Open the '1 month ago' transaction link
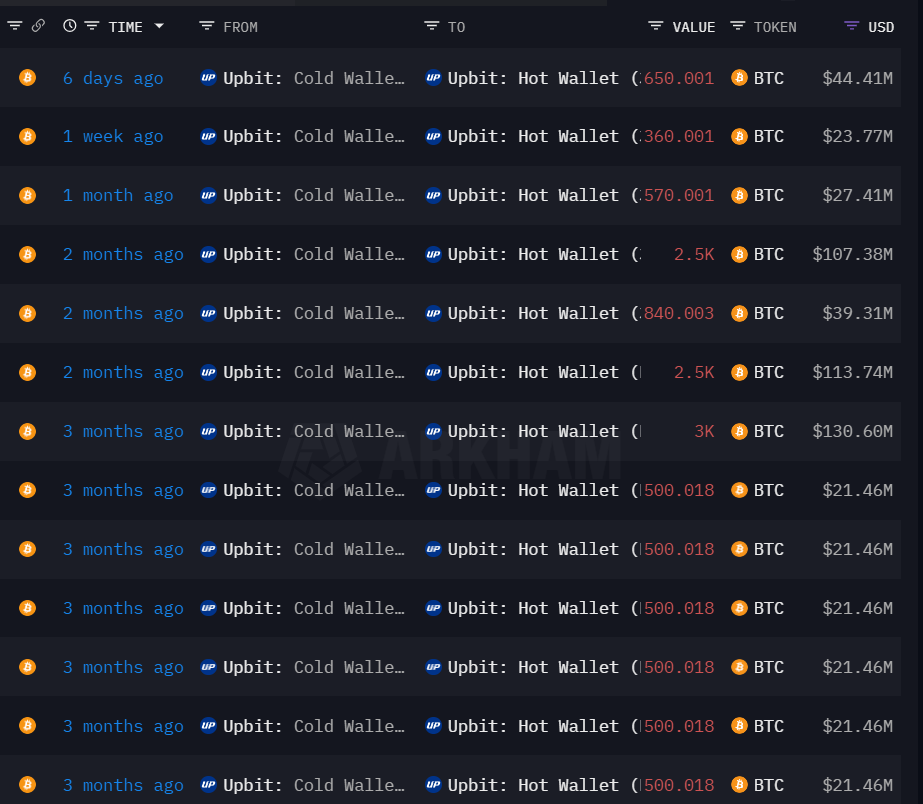 (x=118, y=195)
